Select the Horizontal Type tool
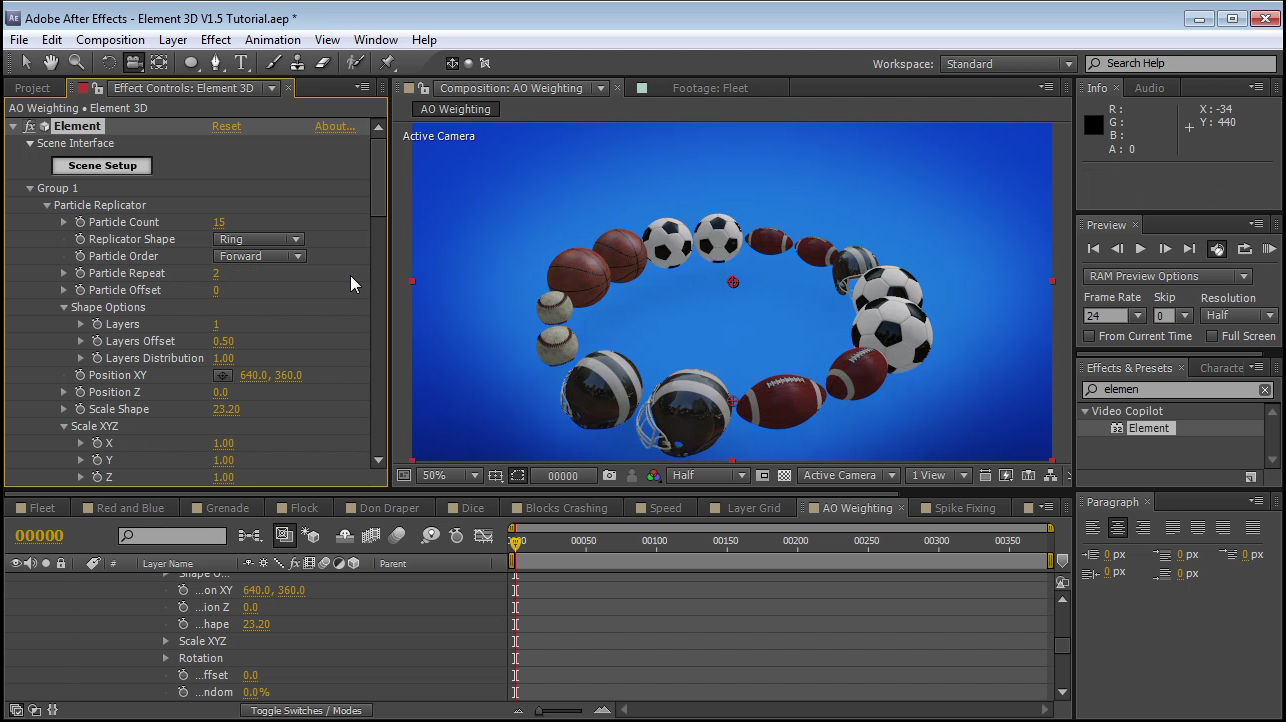Screen dimensions: 1286x722 click(x=241, y=63)
